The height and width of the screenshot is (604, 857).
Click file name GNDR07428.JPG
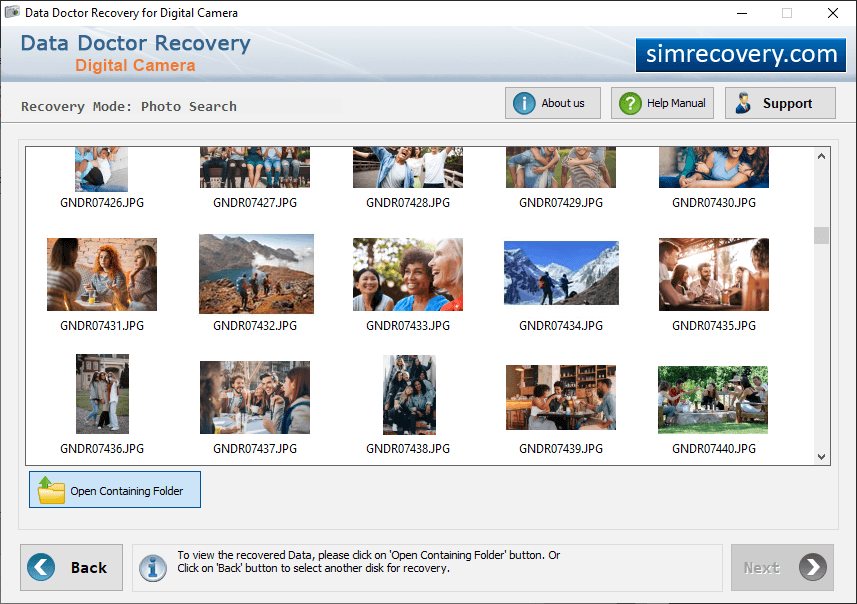tap(408, 203)
